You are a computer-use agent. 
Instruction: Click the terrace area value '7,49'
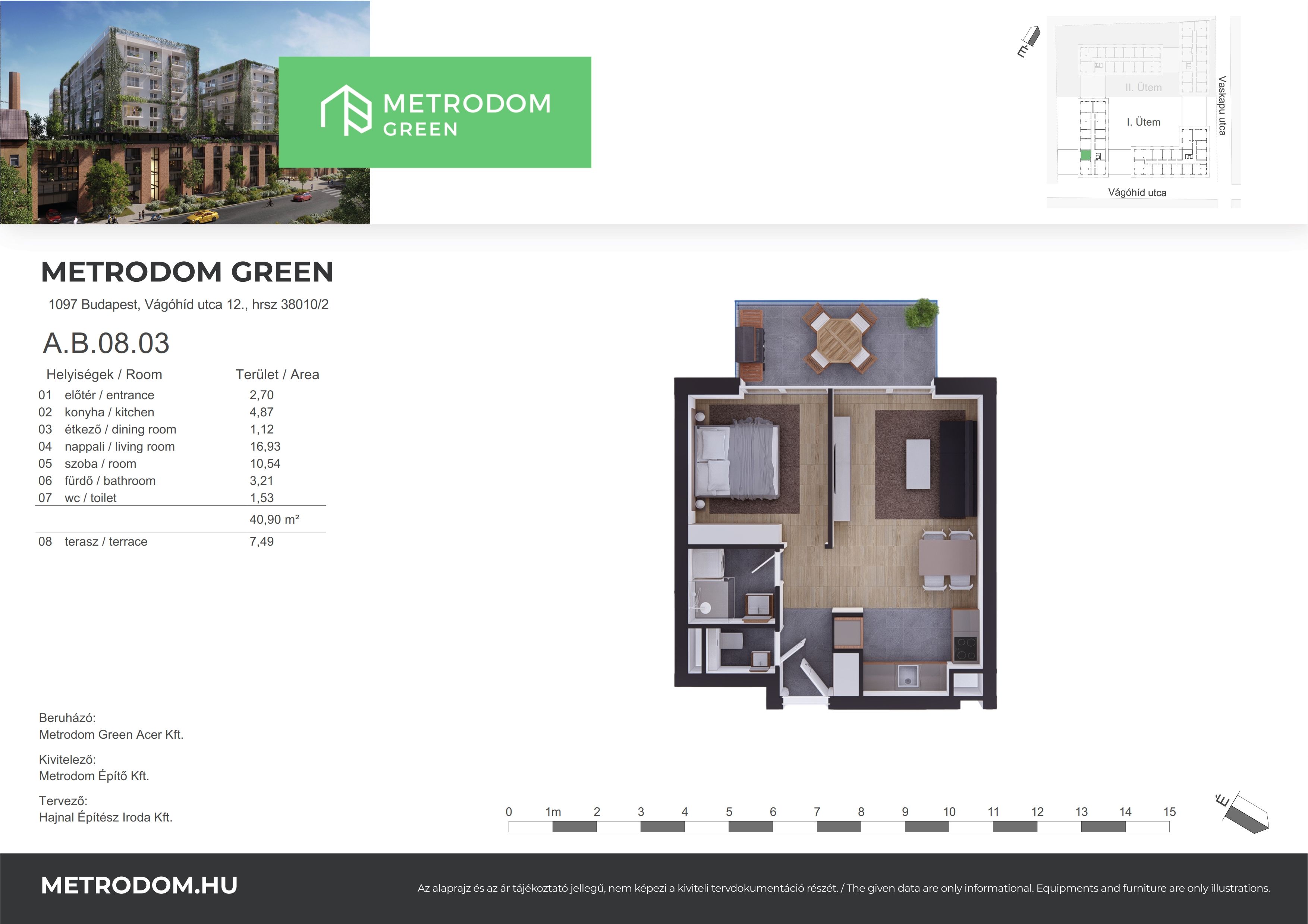[261, 542]
